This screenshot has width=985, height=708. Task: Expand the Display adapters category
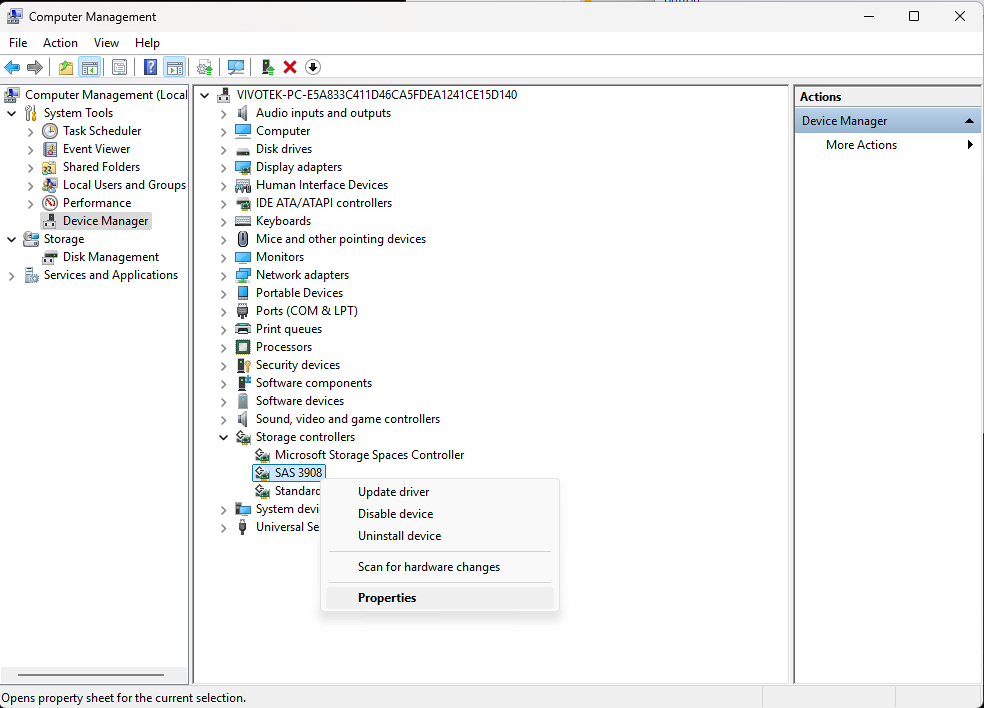224,168
